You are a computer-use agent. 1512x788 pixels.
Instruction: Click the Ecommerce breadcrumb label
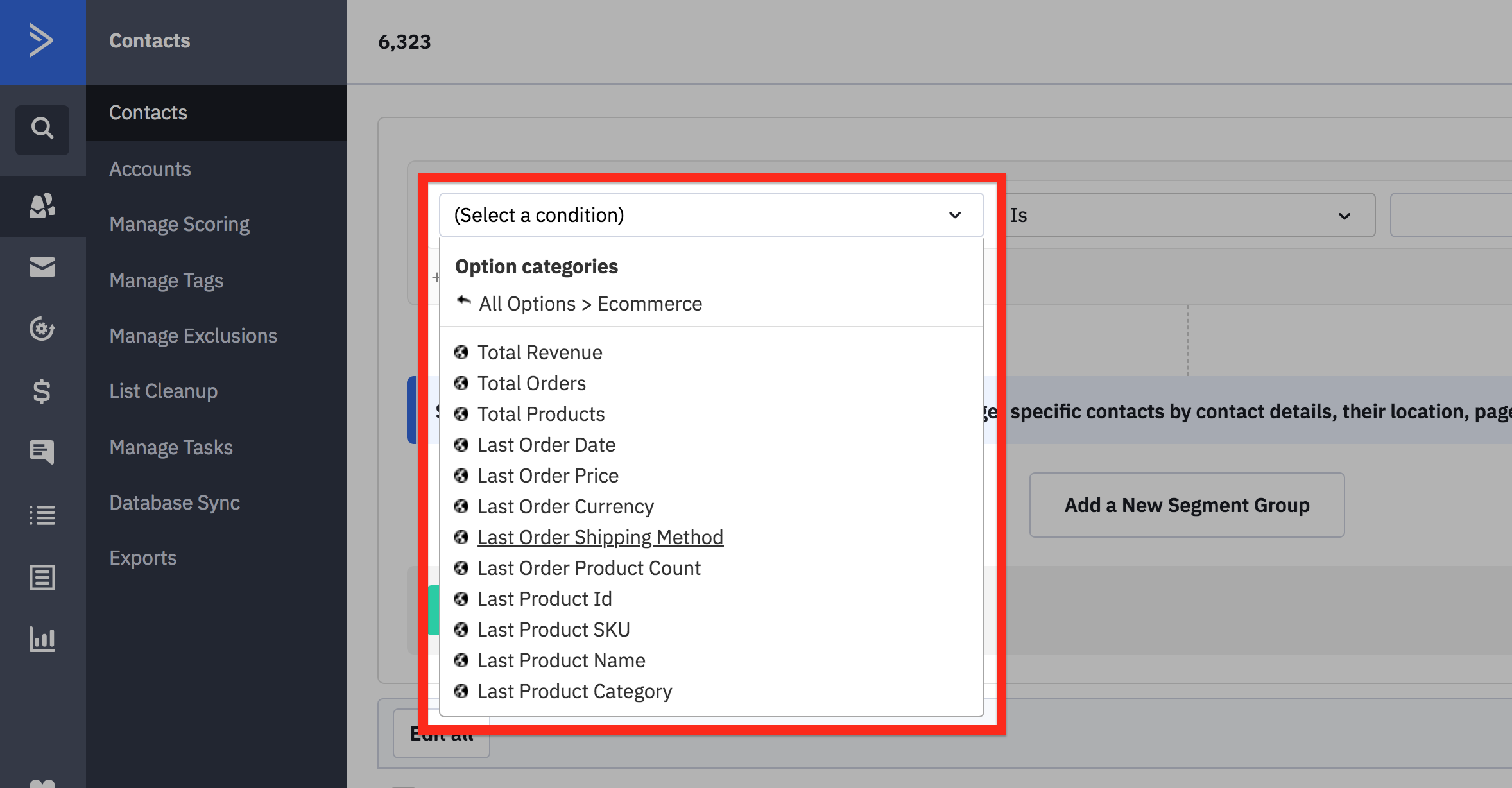click(x=649, y=304)
